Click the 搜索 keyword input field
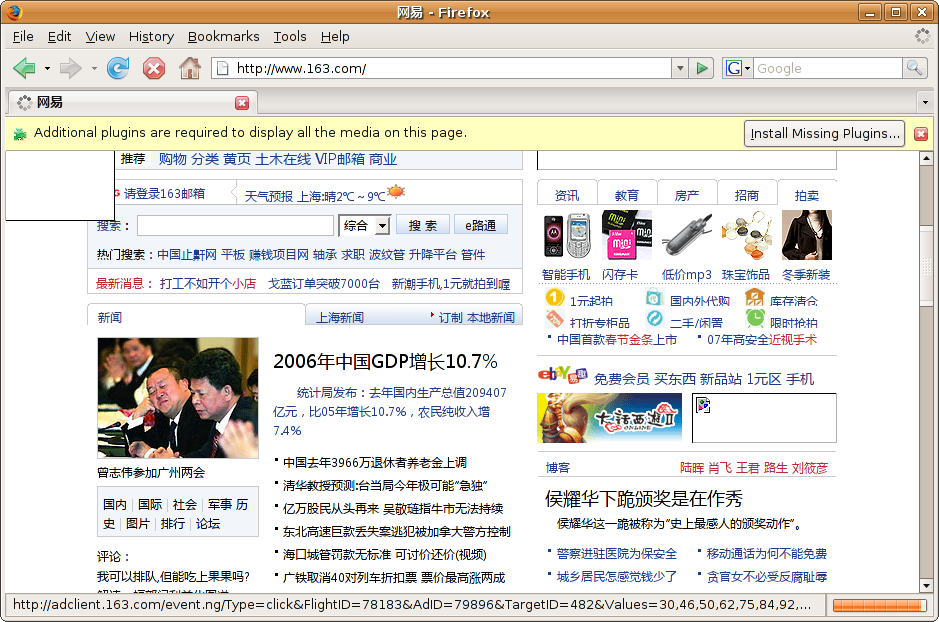Screen dimensions: 939x622 point(235,226)
